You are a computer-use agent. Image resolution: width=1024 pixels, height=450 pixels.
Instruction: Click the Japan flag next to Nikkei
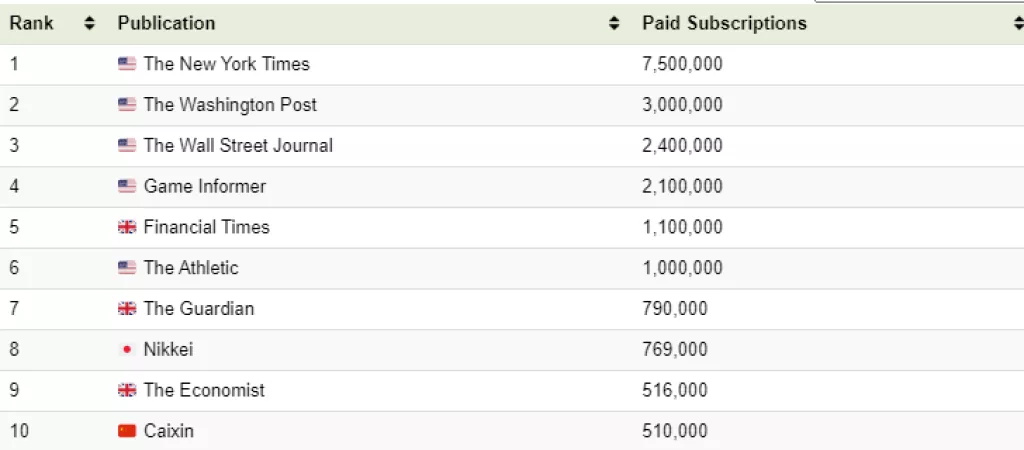click(126, 350)
